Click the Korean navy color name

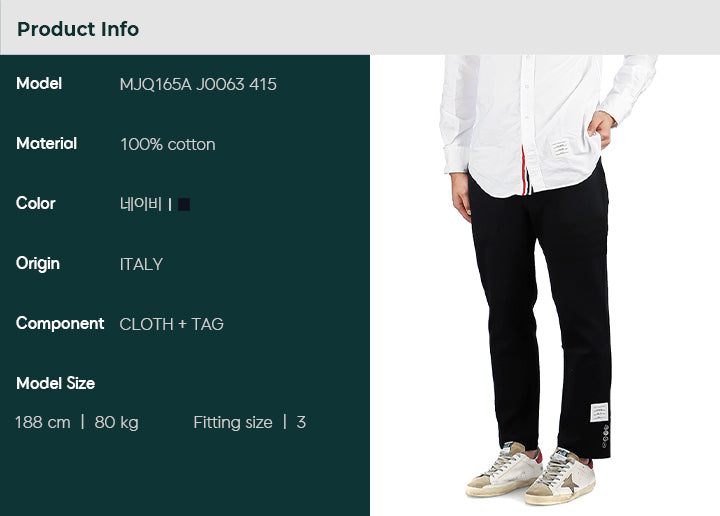(141, 204)
